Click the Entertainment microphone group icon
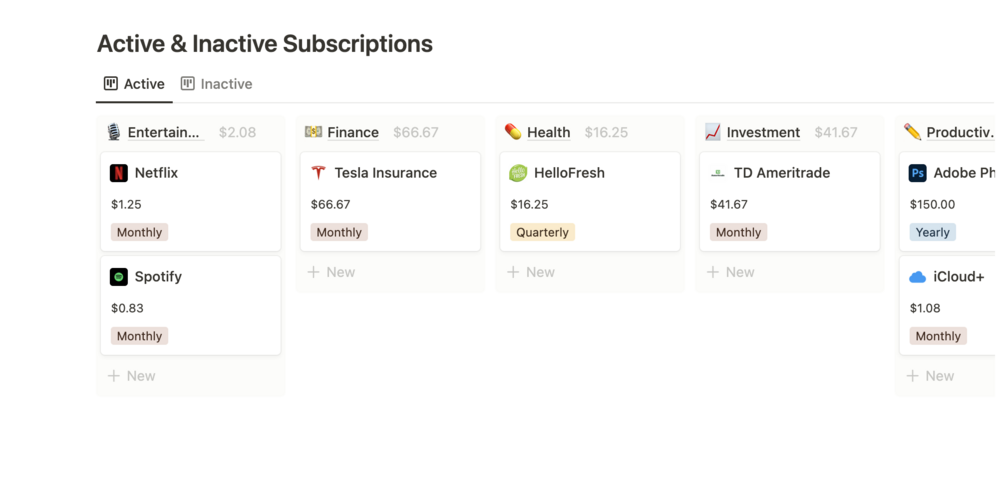Screen dimensions: 1005x500 coord(114,132)
